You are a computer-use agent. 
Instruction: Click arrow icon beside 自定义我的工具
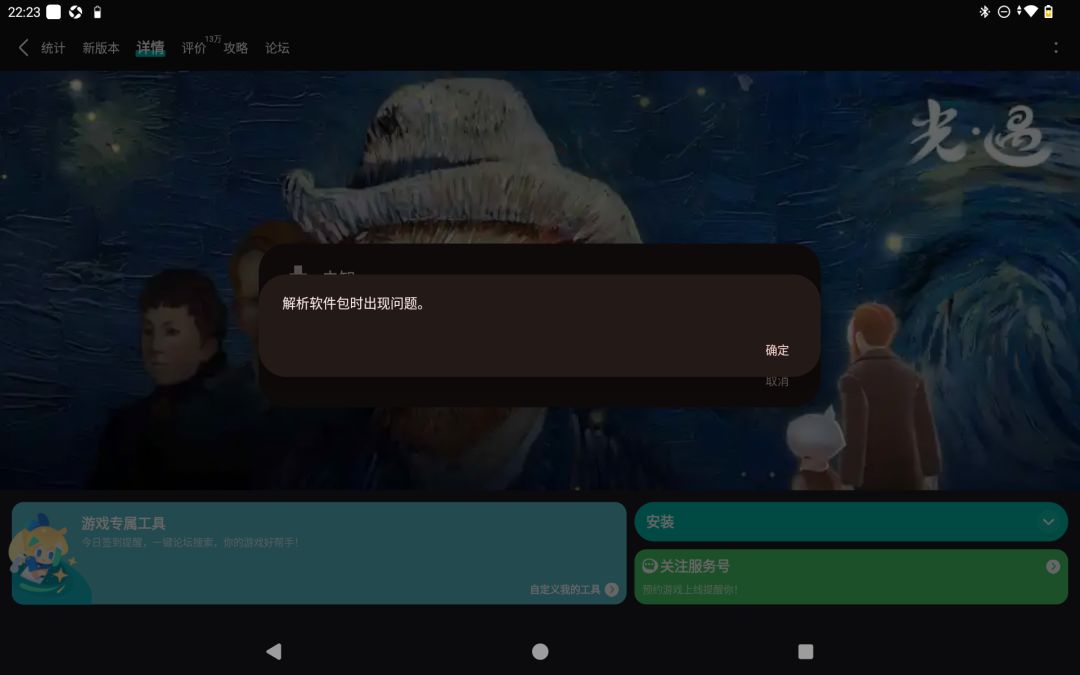click(x=612, y=590)
